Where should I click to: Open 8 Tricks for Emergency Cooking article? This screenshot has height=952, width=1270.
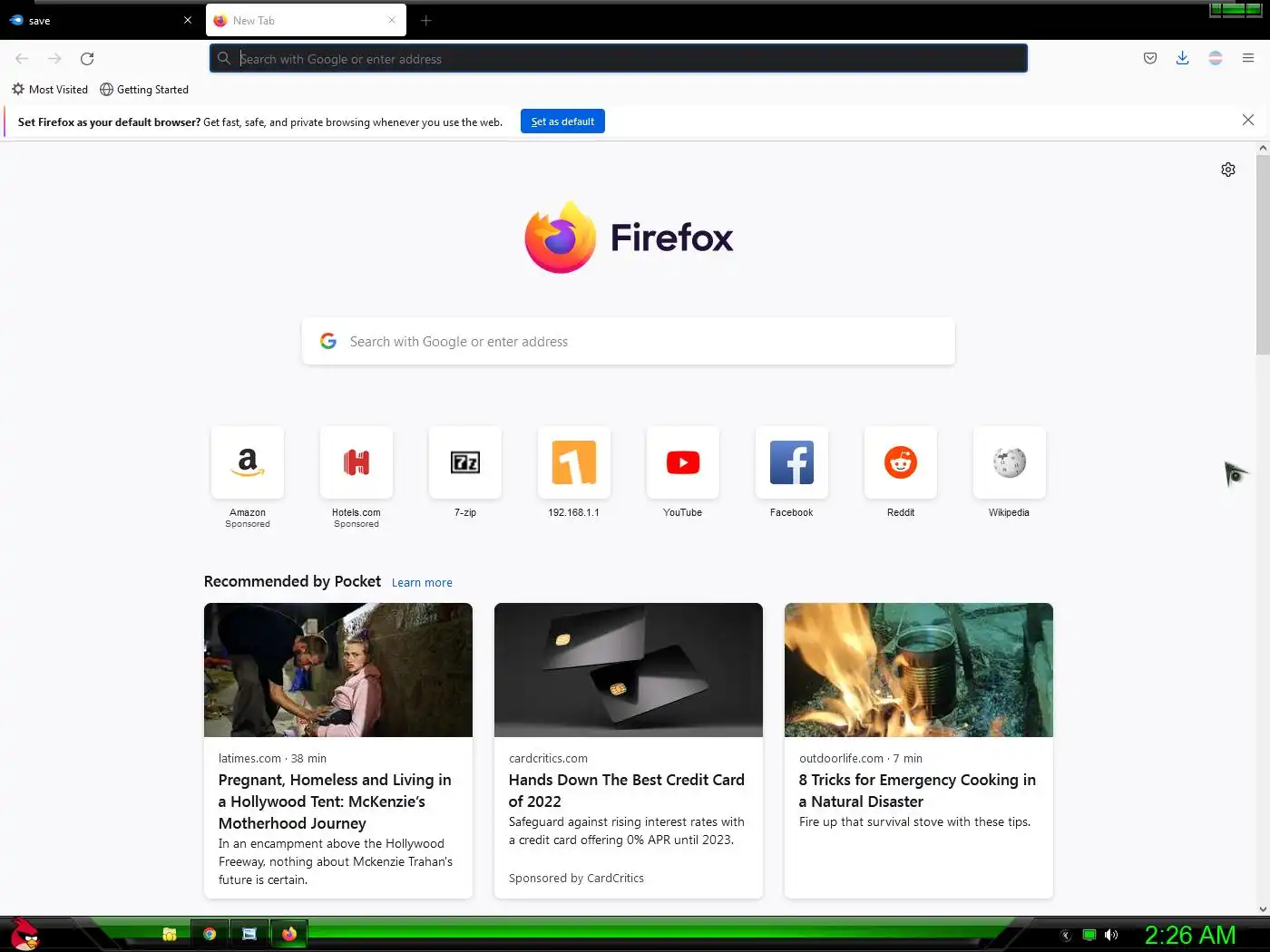click(917, 791)
